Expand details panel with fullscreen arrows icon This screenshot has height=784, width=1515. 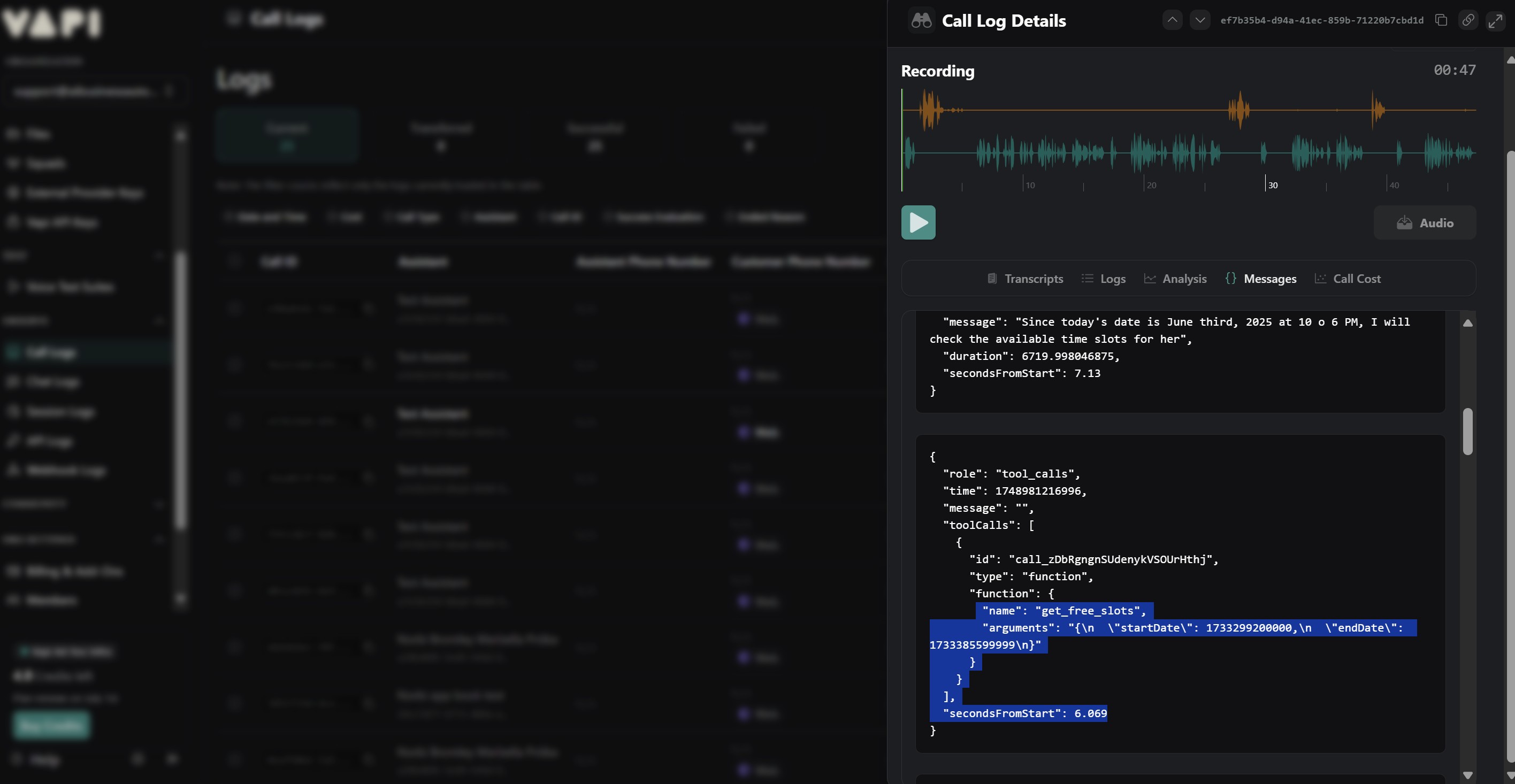pyautogui.click(x=1495, y=20)
